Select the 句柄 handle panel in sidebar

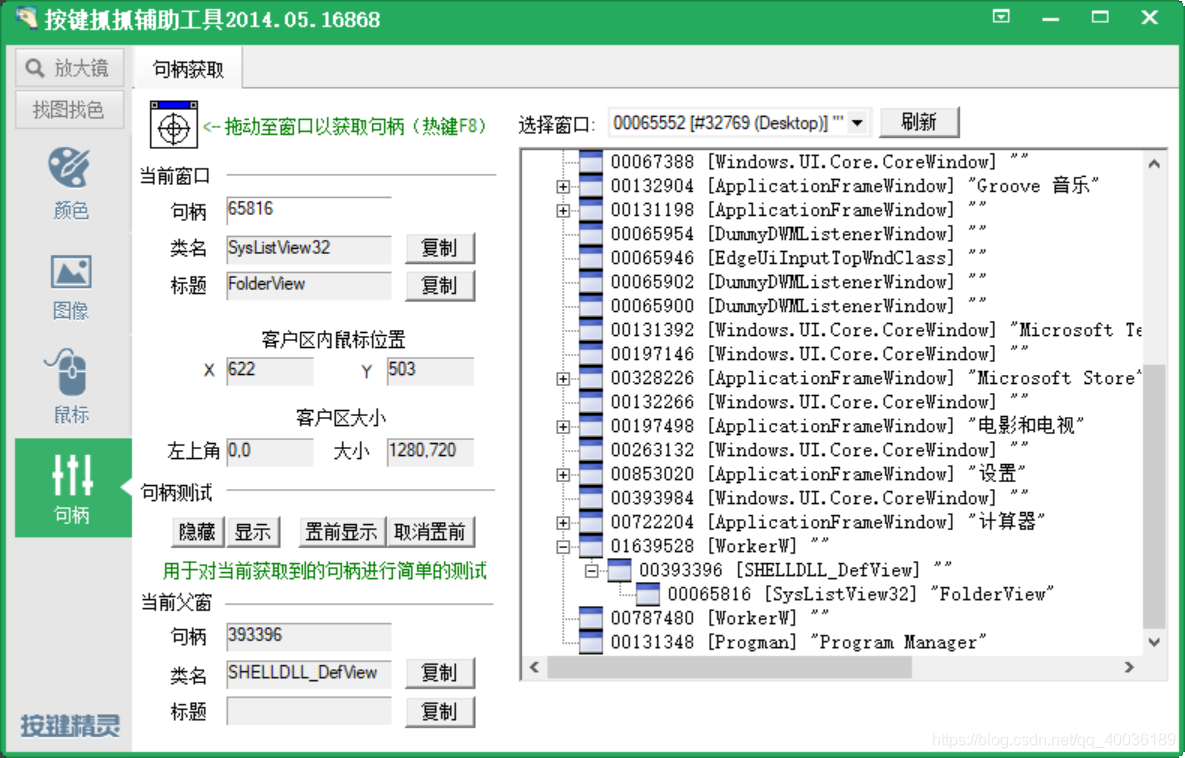[x=70, y=488]
